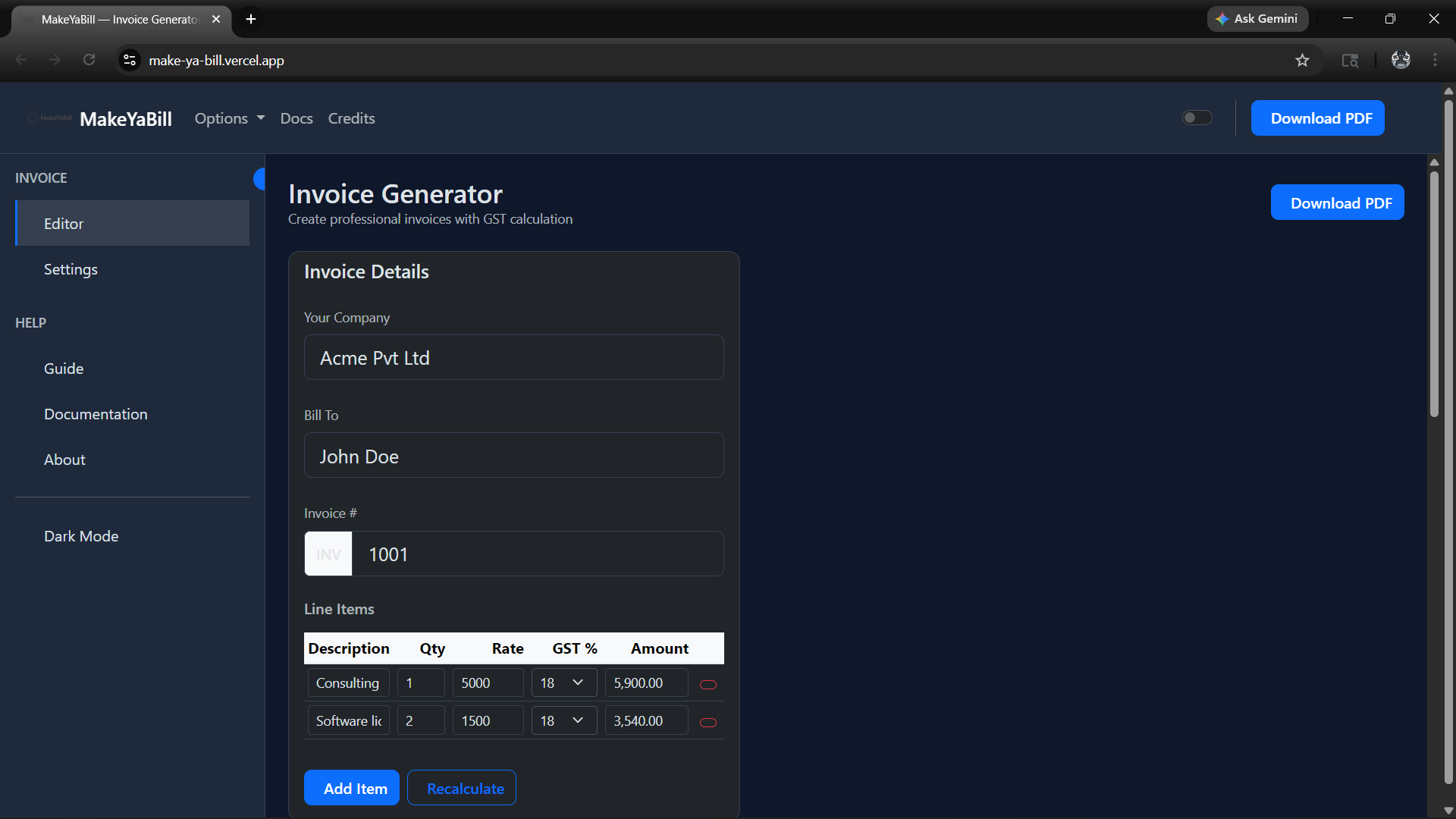Toggle the theme switch in the navbar

point(1197,118)
